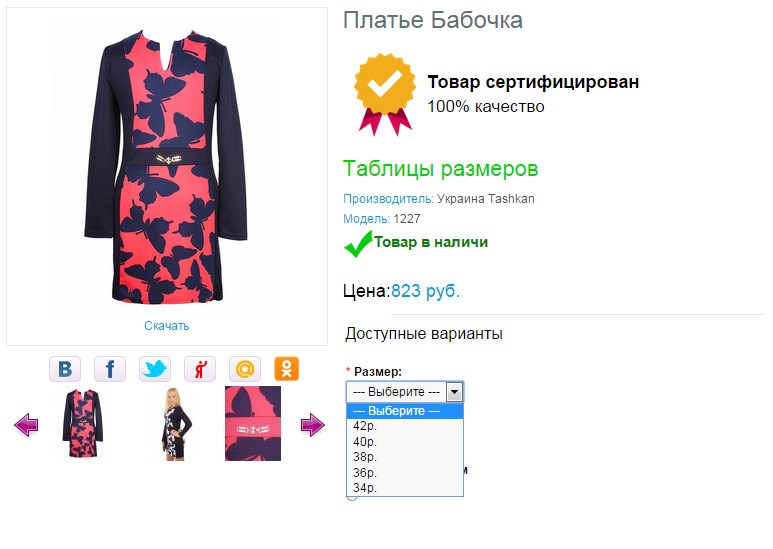Open the belt close-up thumbnail
Image resolution: width=773 pixels, height=549 pixels.
click(x=253, y=423)
